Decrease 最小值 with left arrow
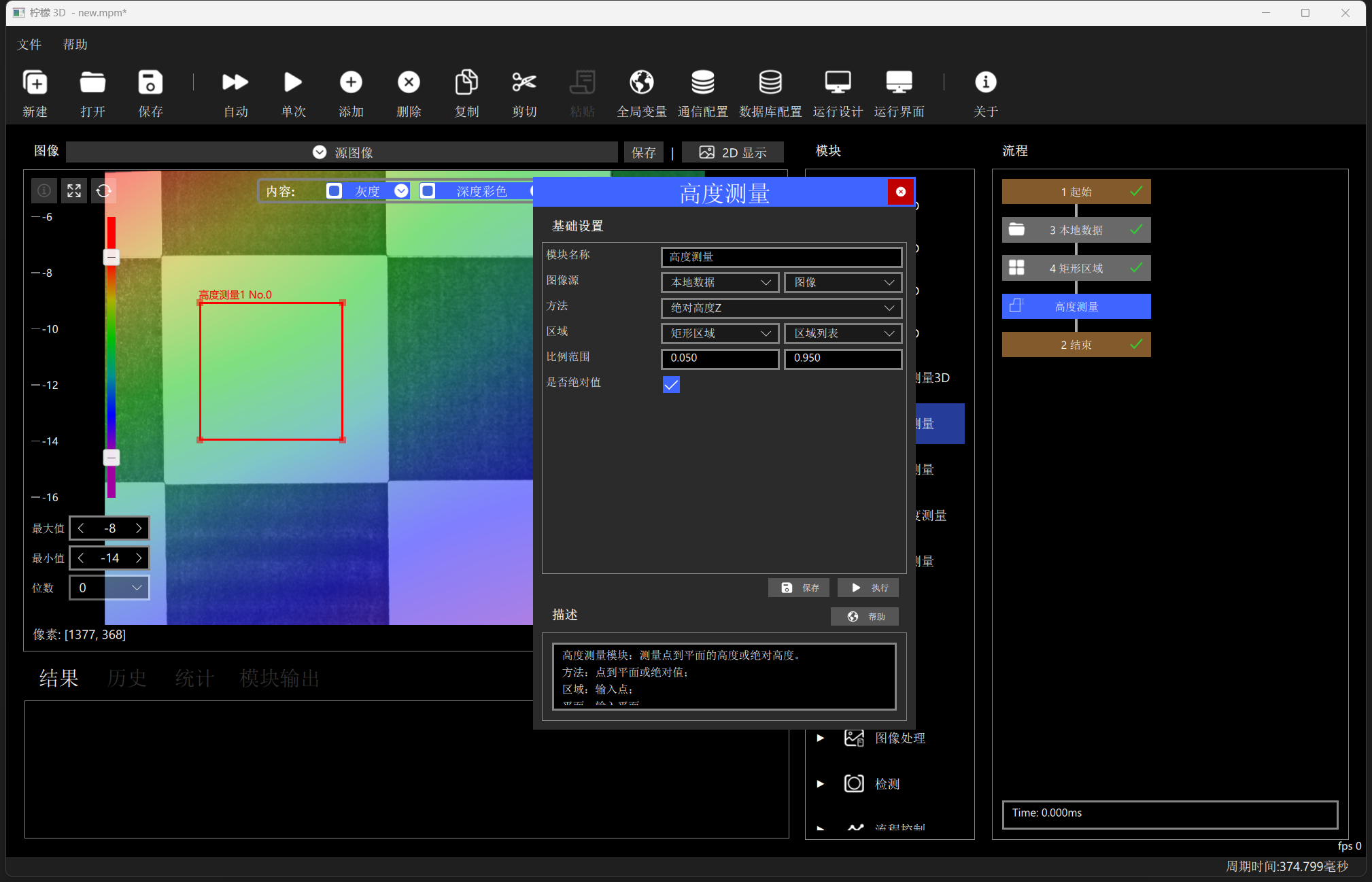 point(81,558)
